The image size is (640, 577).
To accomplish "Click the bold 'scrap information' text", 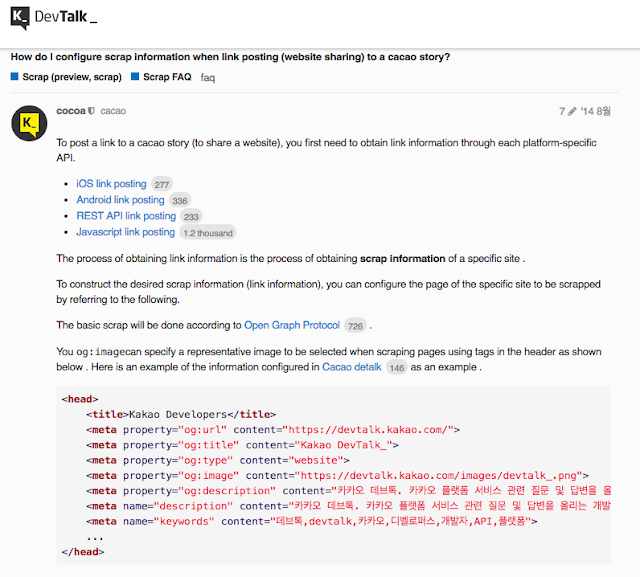I will (x=402, y=259).
